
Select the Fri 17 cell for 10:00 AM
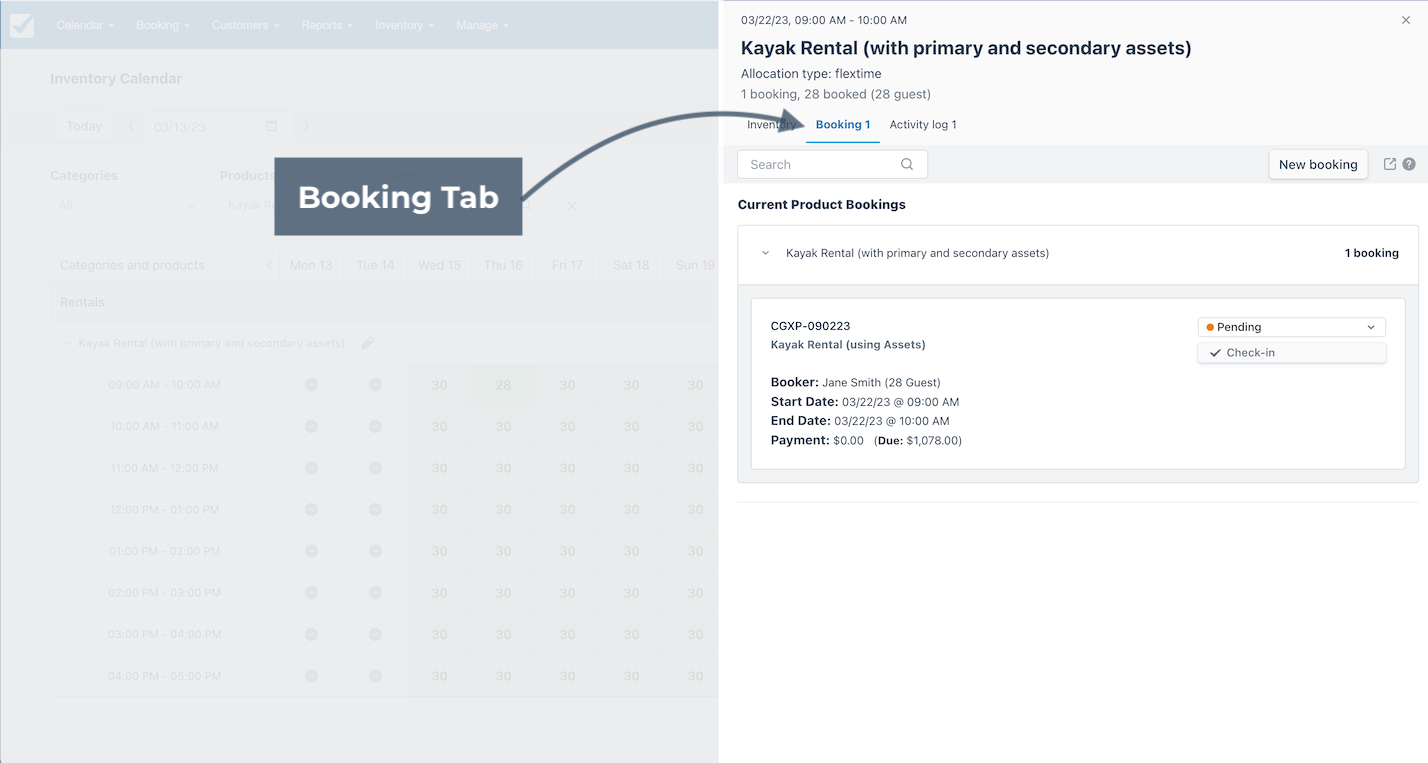[567, 426]
